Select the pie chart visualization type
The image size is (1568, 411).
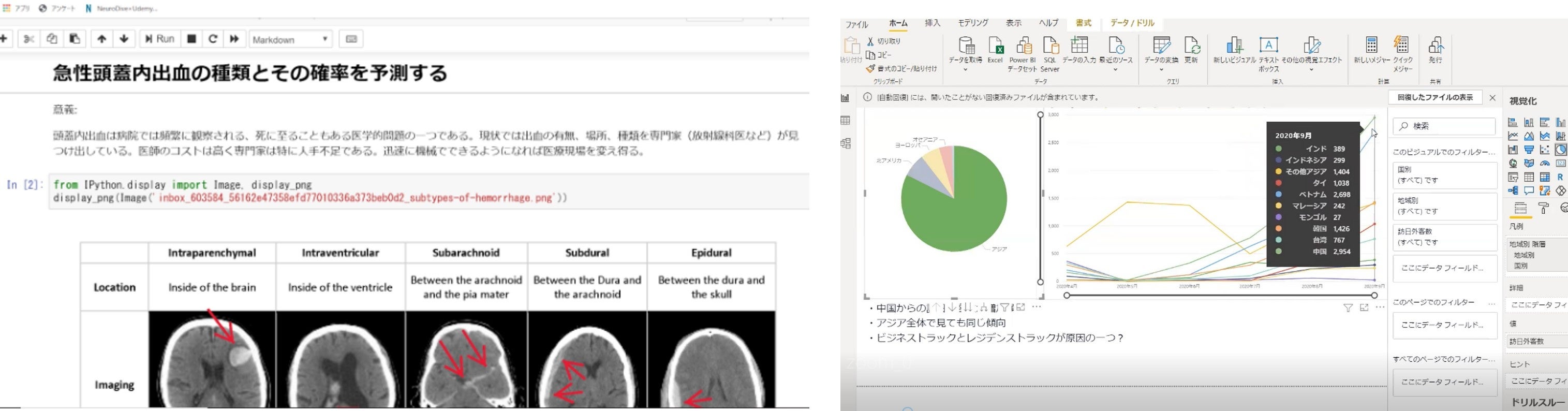click(1560, 150)
